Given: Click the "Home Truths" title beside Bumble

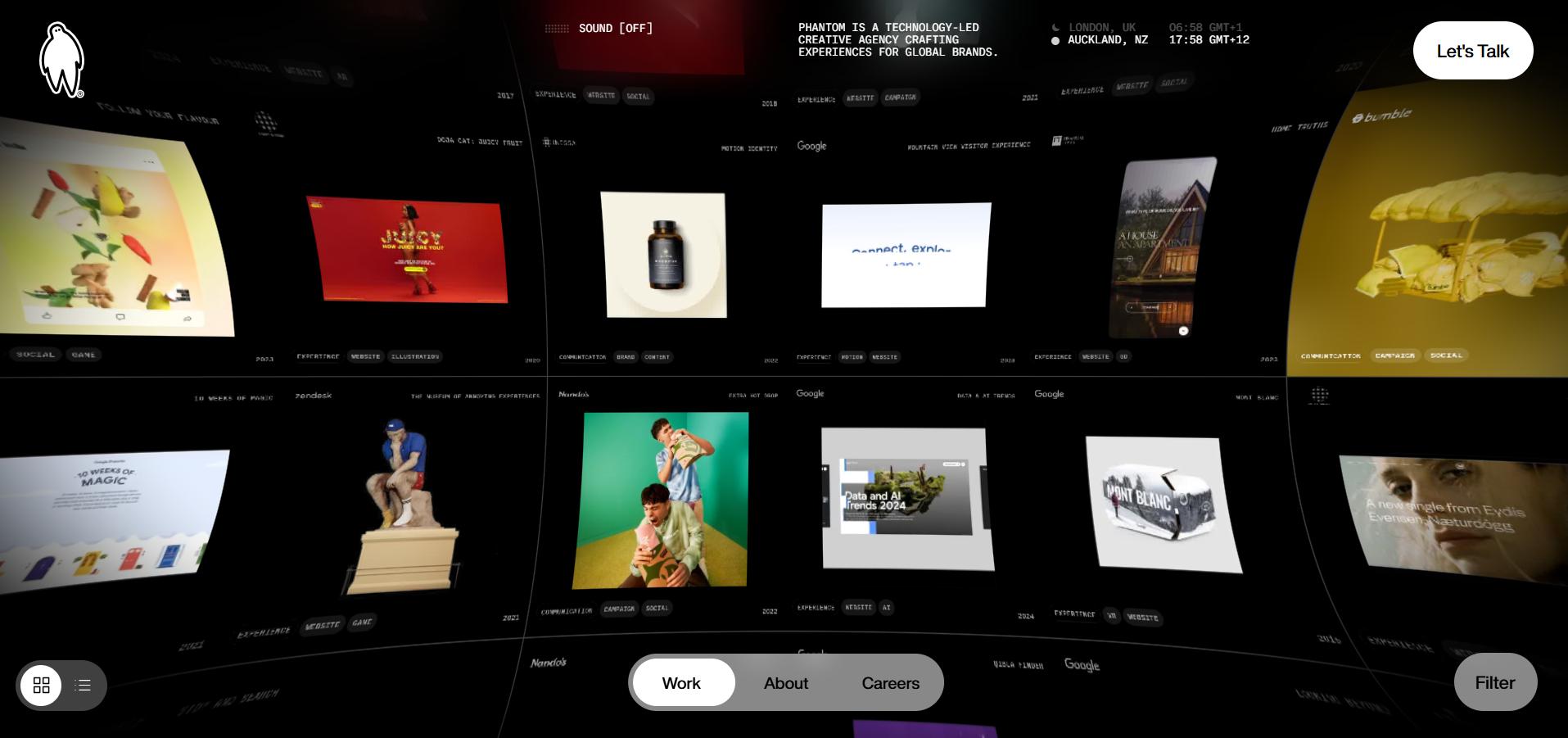Looking at the screenshot, I should point(1299,127).
